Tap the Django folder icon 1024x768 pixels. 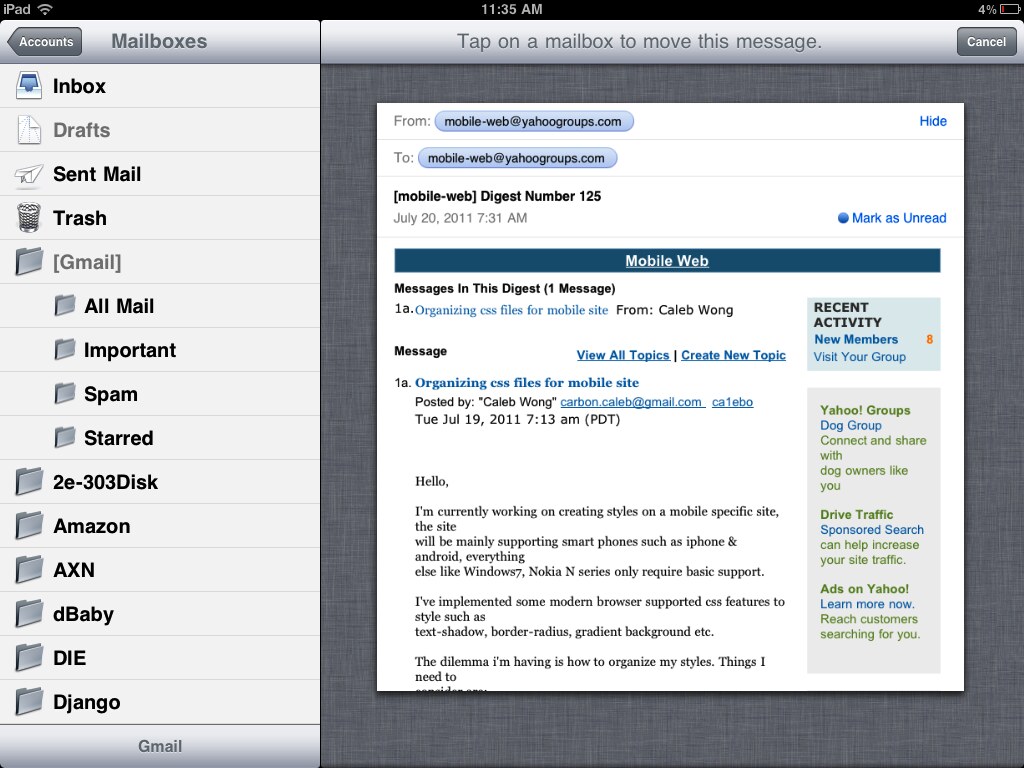29,701
